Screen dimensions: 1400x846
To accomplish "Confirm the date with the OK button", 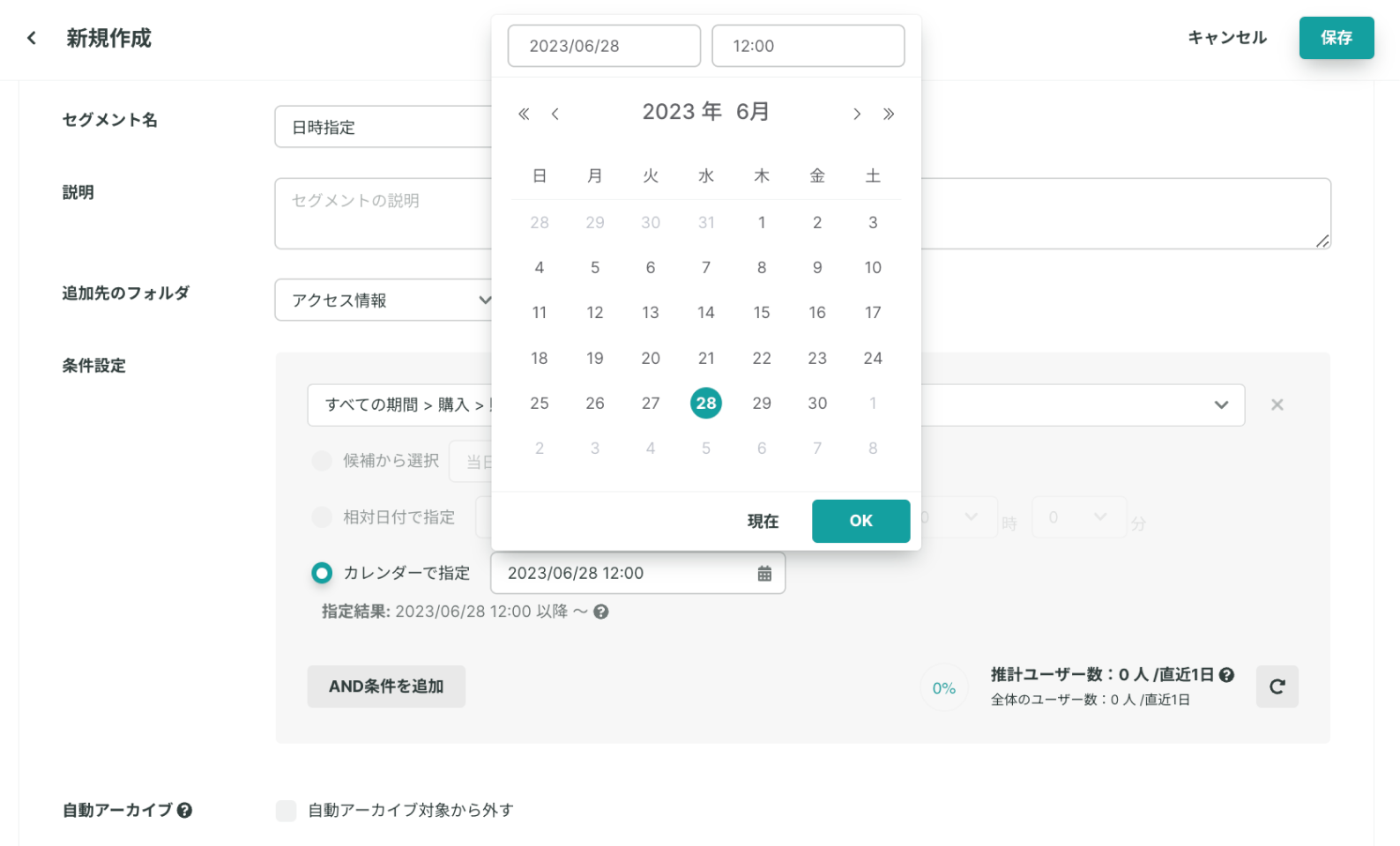I will click(x=860, y=521).
